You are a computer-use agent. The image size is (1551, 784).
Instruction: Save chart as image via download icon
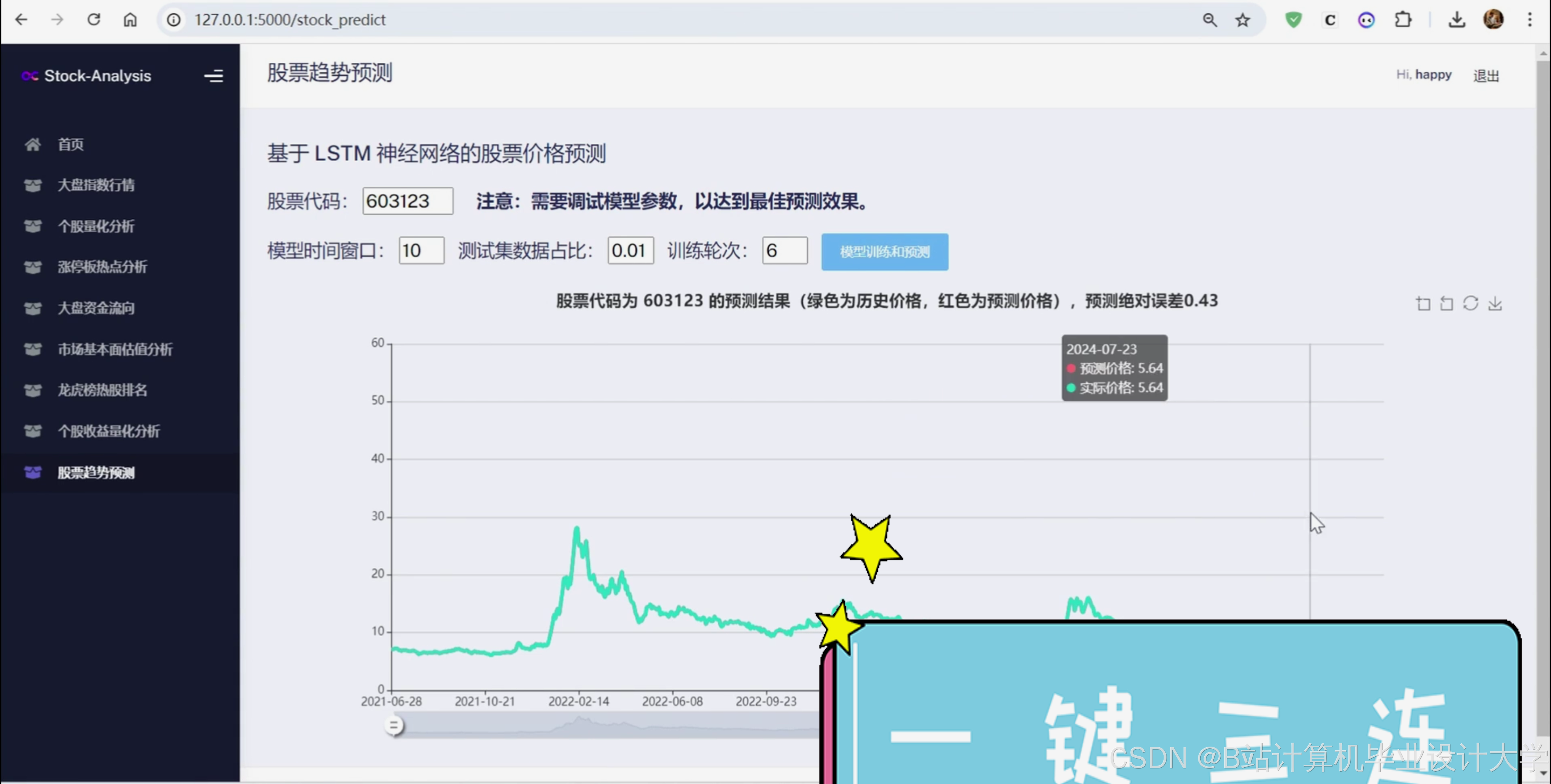[1494, 303]
